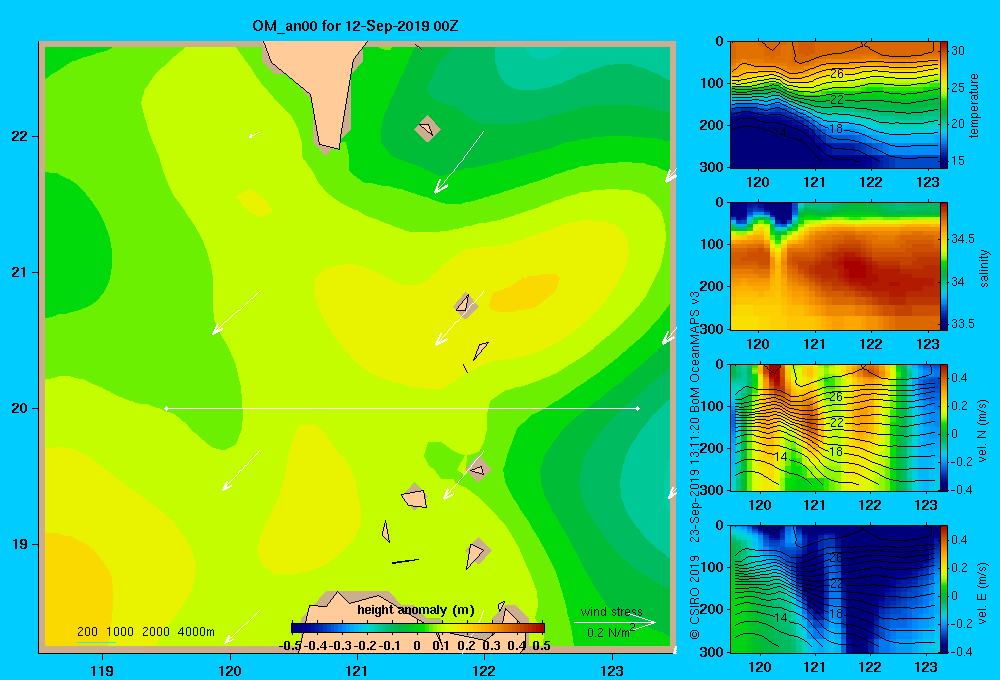Open the northward velocity section panel
1000x680 pixels.
pyautogui.click(x=834, y=427)
